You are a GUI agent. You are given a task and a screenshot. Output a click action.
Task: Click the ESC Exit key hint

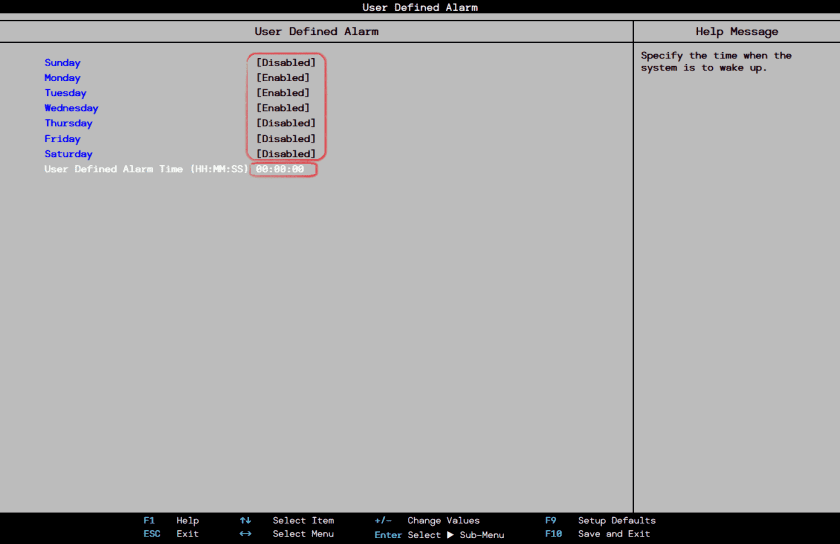click(x=171, y=534)
